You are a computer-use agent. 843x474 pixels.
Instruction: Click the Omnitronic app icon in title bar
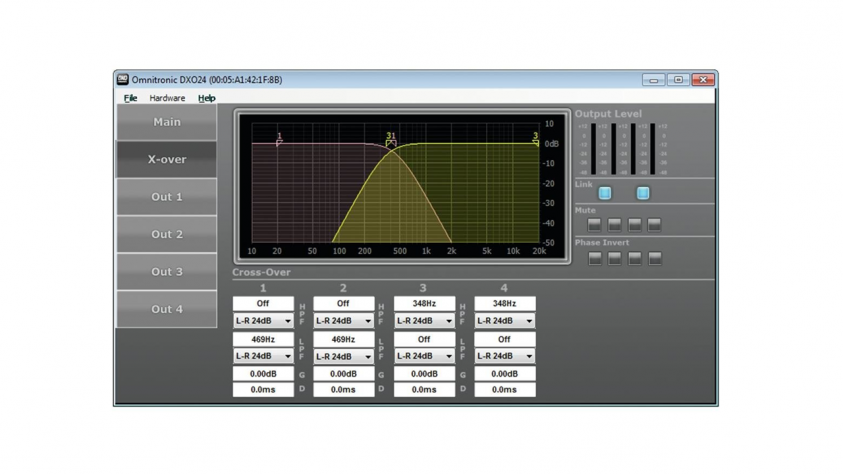click(x=123, y=80)
